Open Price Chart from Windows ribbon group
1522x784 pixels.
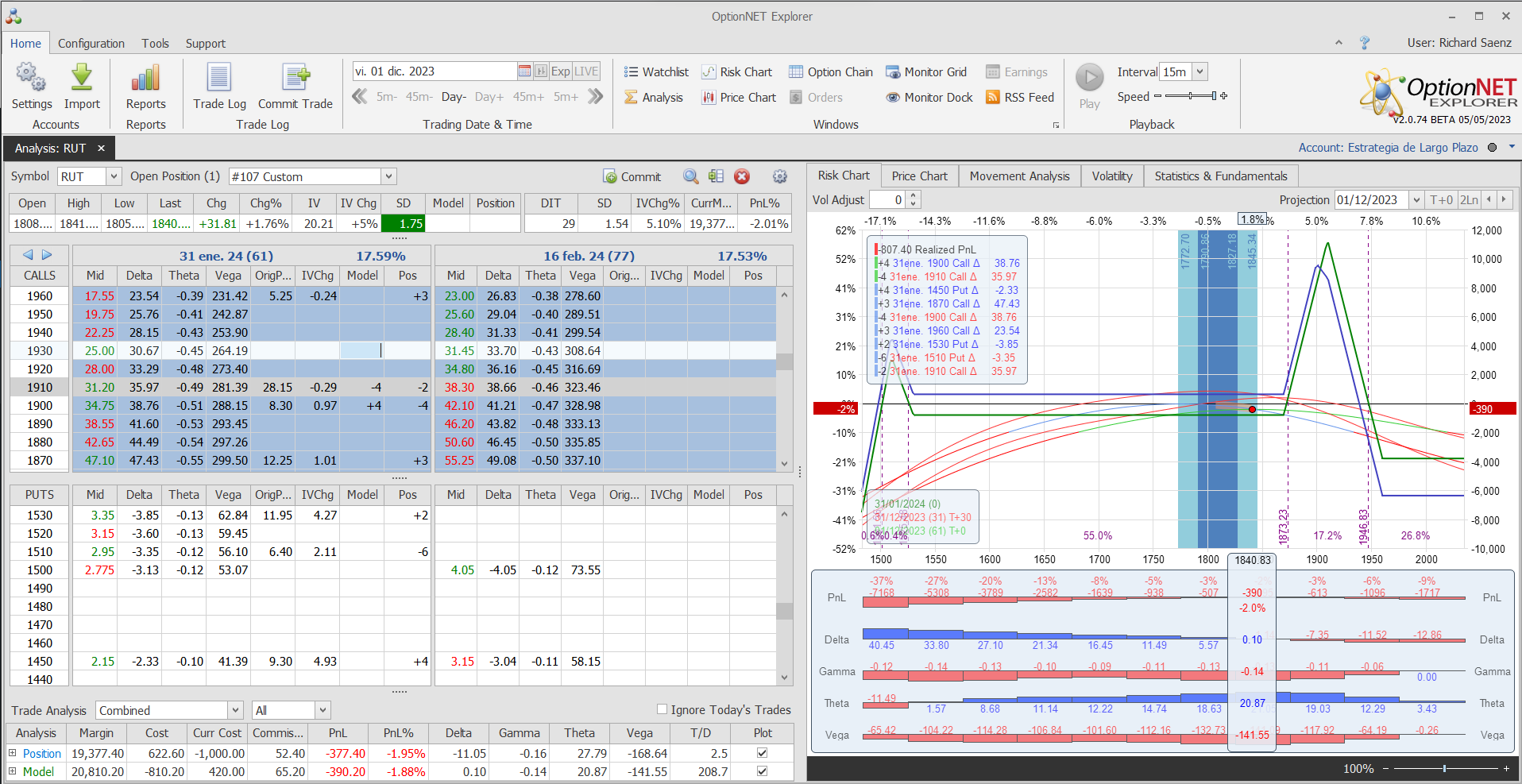739,98
